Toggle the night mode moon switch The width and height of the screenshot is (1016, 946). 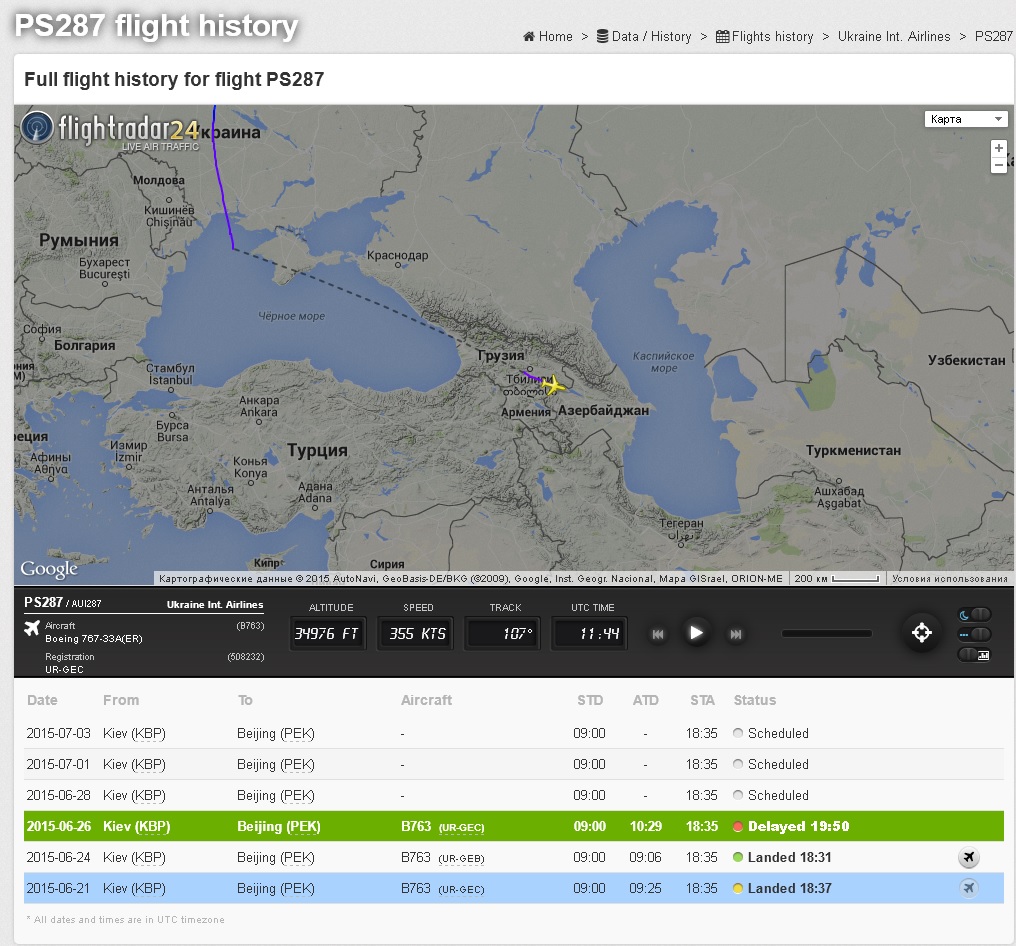(x=975, y=614)
